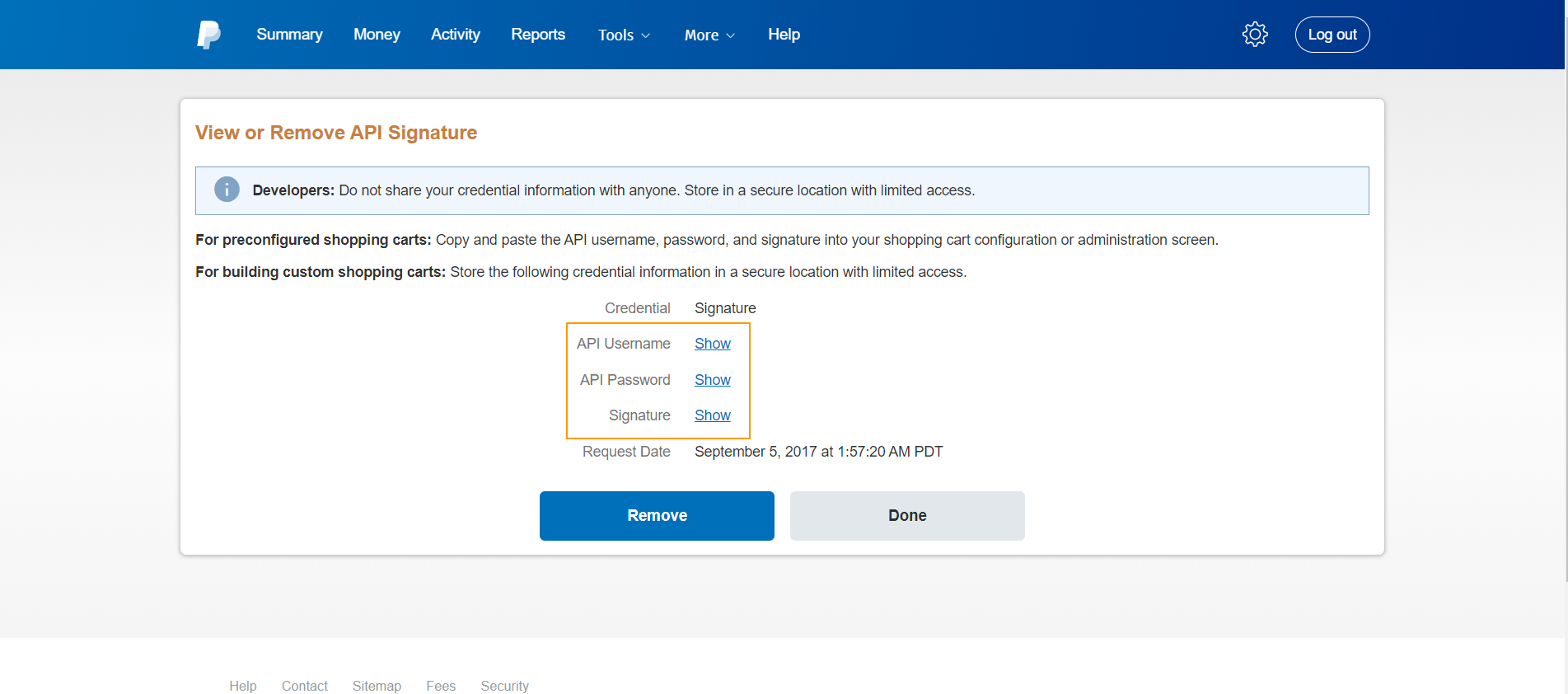
Task: Expand the Tools dropdown menu
Action: click(x=624, y=35)
